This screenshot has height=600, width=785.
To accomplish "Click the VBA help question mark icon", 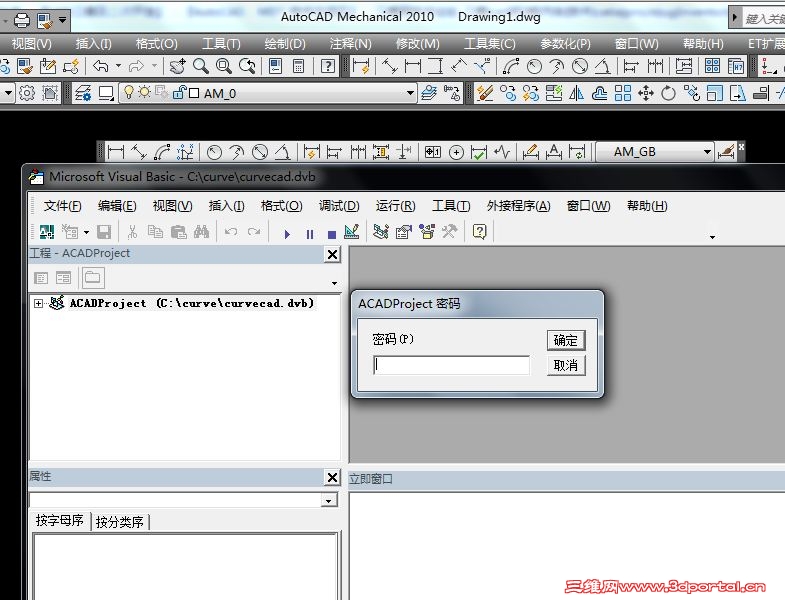I will point(480,231).
